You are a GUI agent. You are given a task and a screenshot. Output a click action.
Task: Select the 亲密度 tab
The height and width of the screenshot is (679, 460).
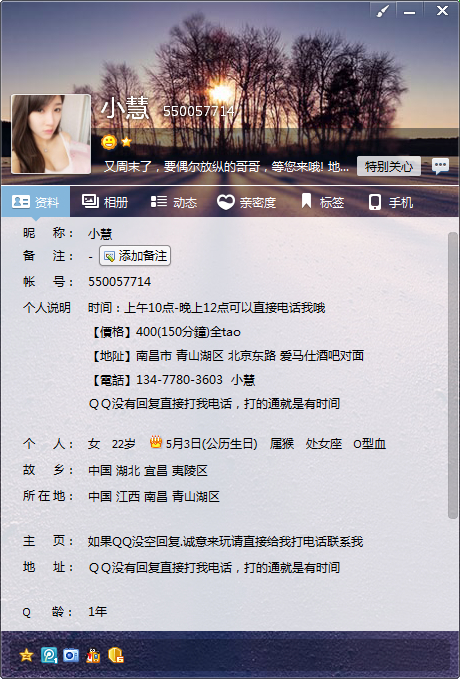pyautogui.click(x=246, y=202)
